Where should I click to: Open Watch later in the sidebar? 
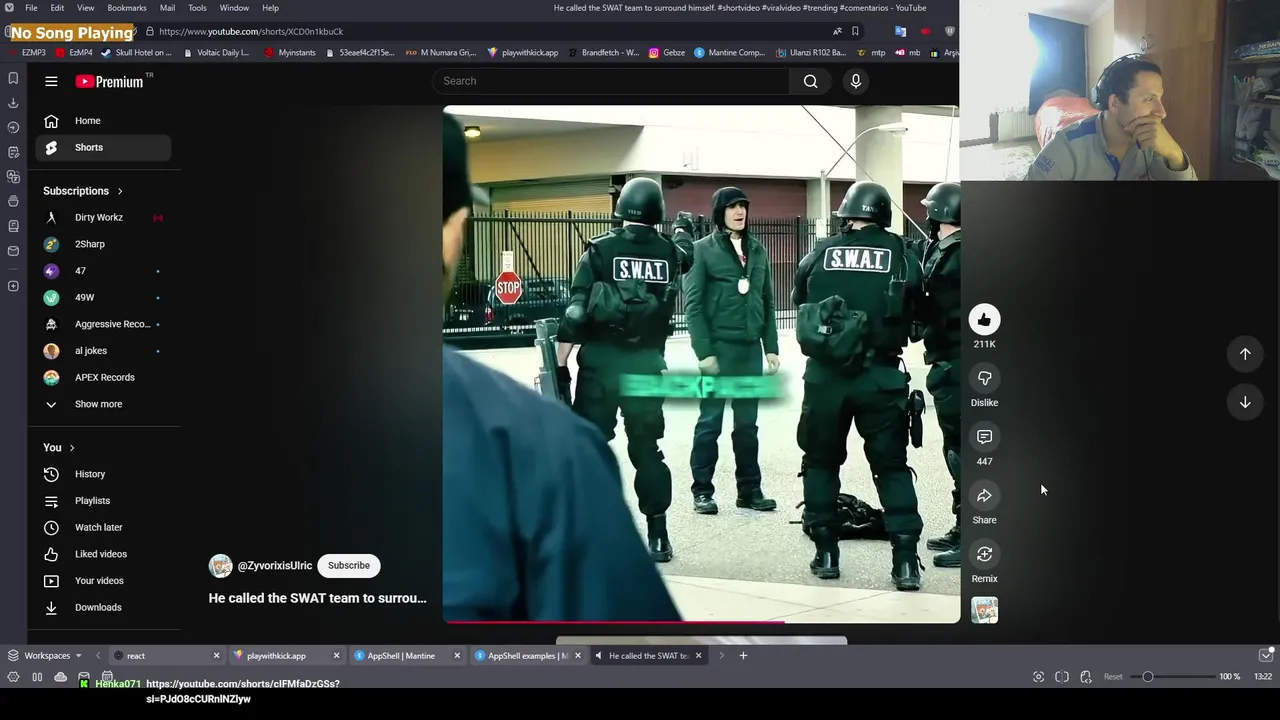[104, 527]
